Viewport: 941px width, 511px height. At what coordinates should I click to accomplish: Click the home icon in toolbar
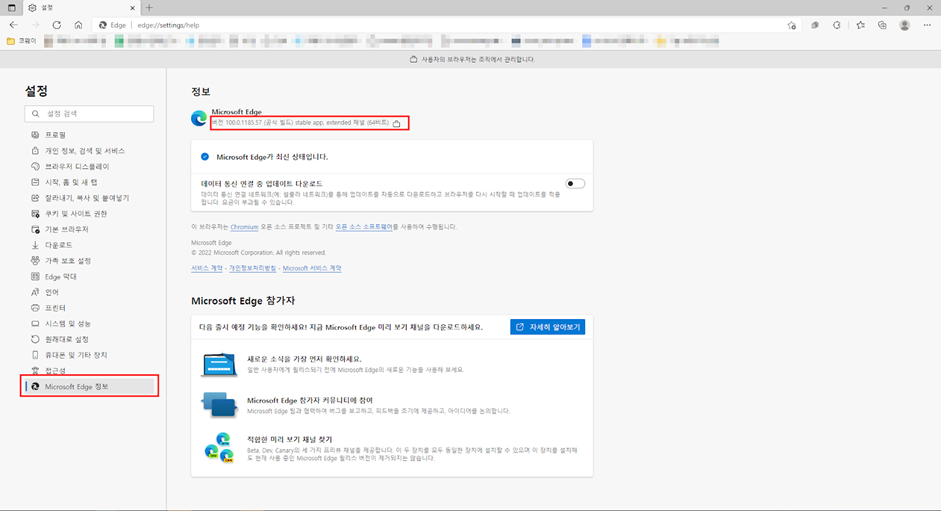(78, 25)
